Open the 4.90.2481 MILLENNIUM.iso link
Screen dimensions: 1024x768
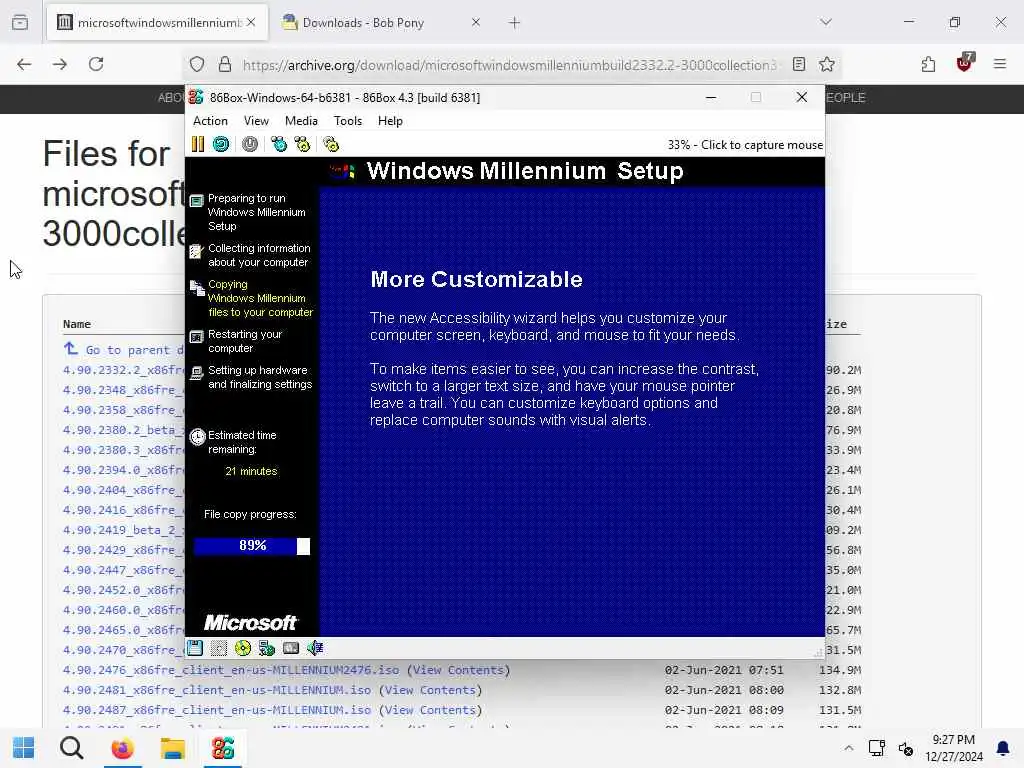(217, 690)
